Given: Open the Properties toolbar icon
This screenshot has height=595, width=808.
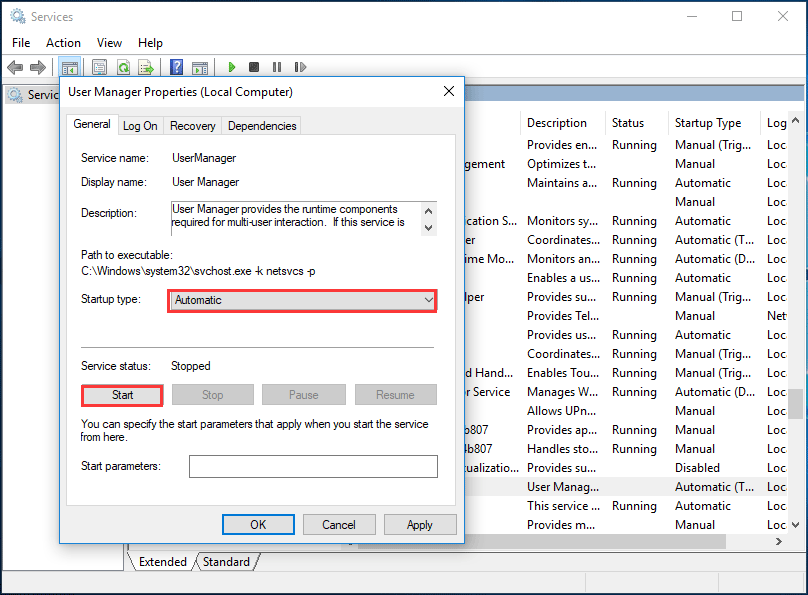Looking at the screenshot, I should (x=99, y=67).
